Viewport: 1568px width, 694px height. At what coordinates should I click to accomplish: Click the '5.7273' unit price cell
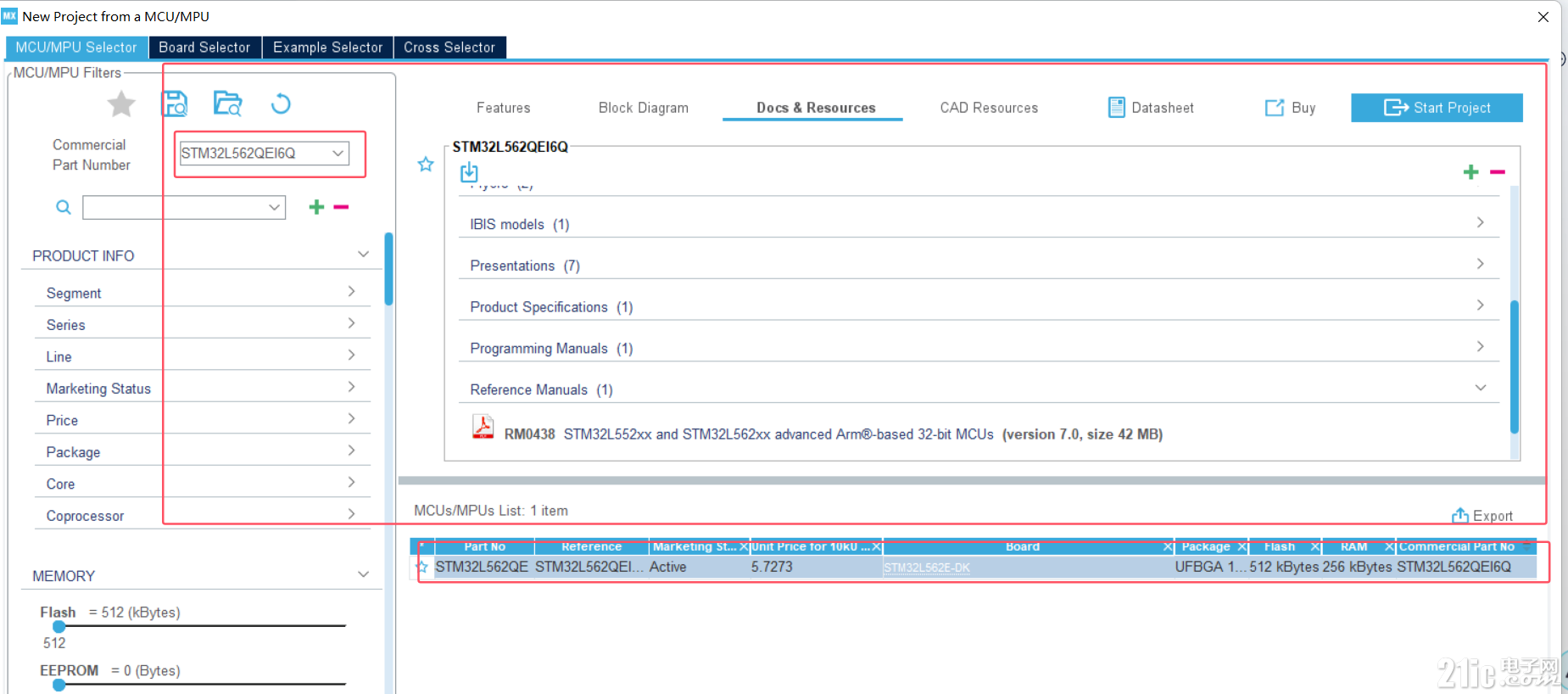(772, 567)
